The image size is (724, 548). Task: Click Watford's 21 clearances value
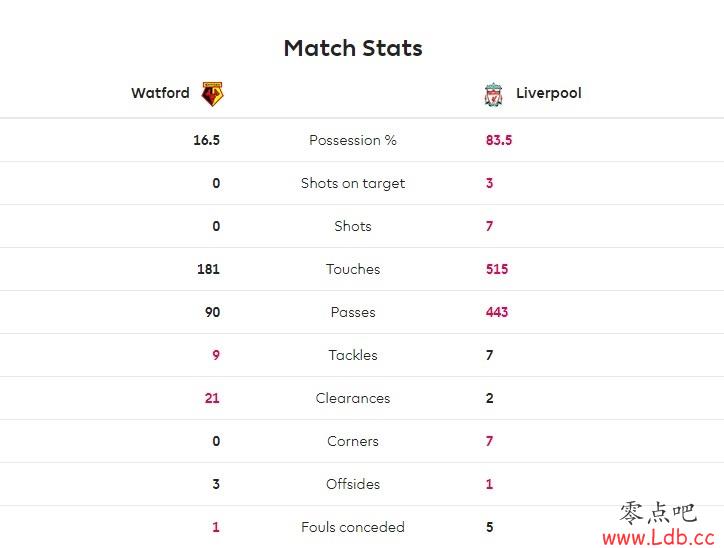[212, 398]
